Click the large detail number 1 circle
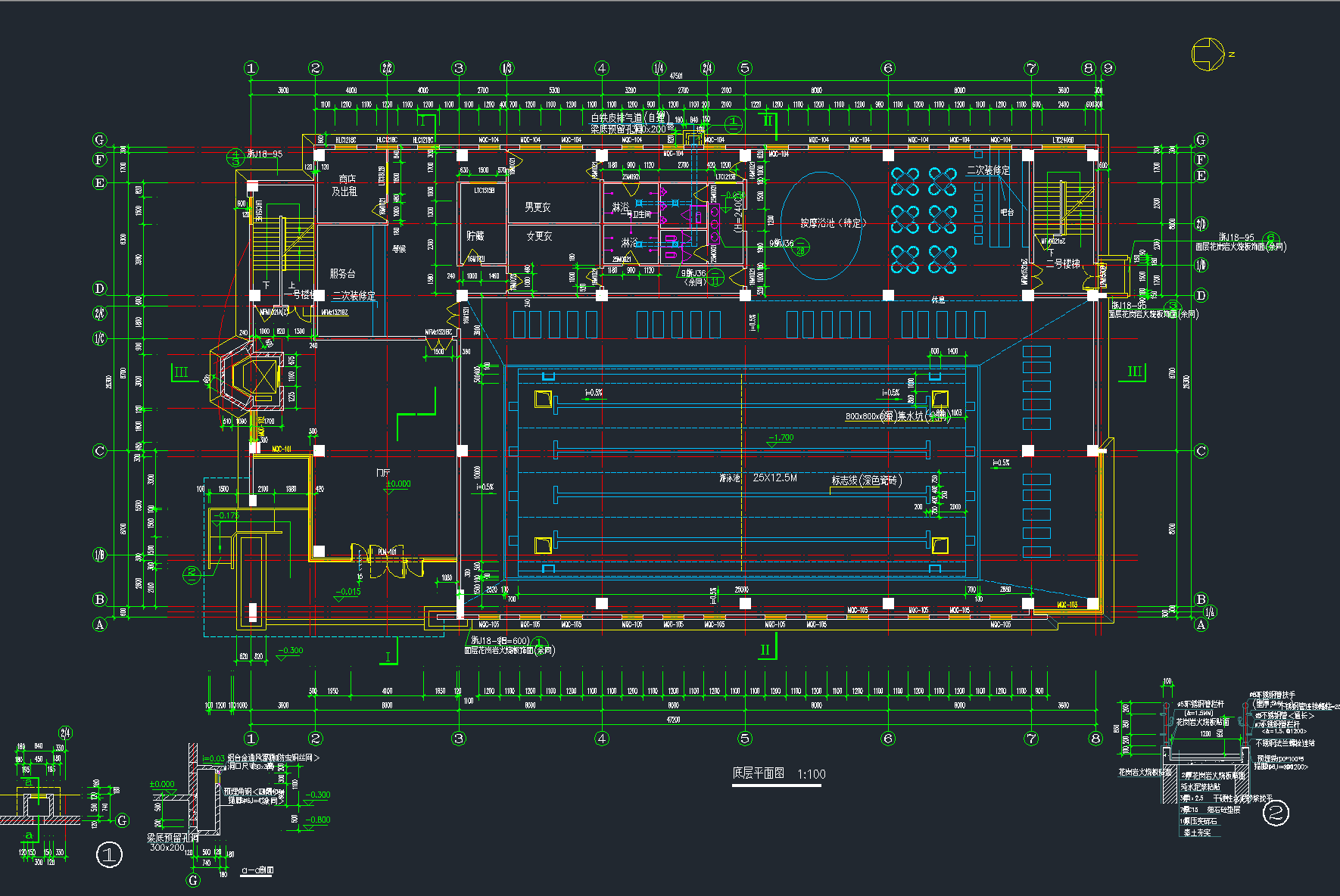 click(109, 855)
